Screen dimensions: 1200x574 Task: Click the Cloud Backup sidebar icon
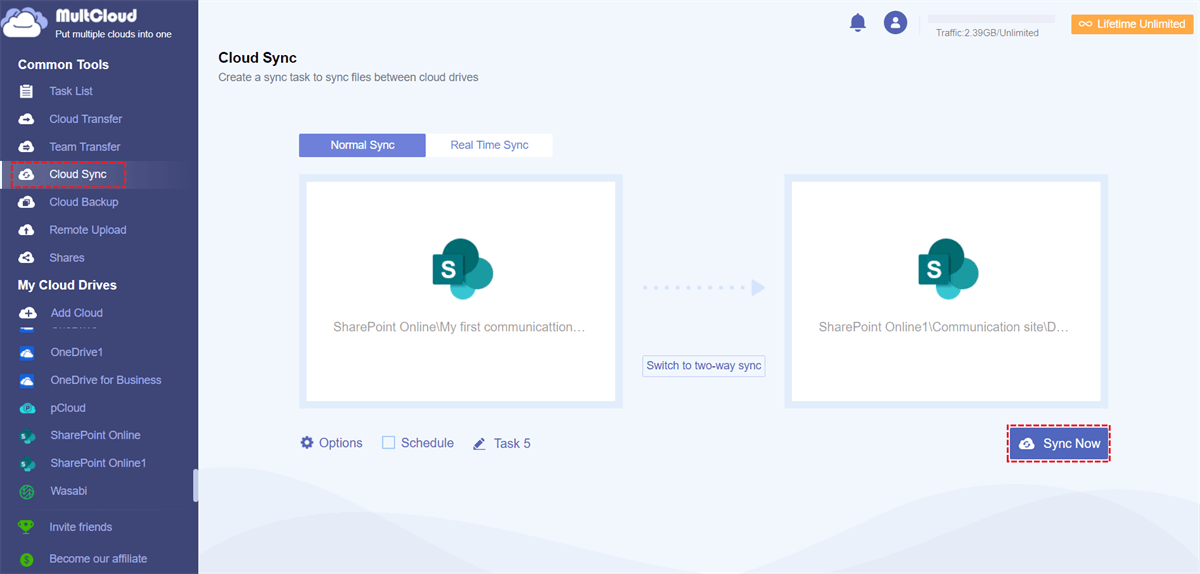pyautogui.click(x=27, y=202)
